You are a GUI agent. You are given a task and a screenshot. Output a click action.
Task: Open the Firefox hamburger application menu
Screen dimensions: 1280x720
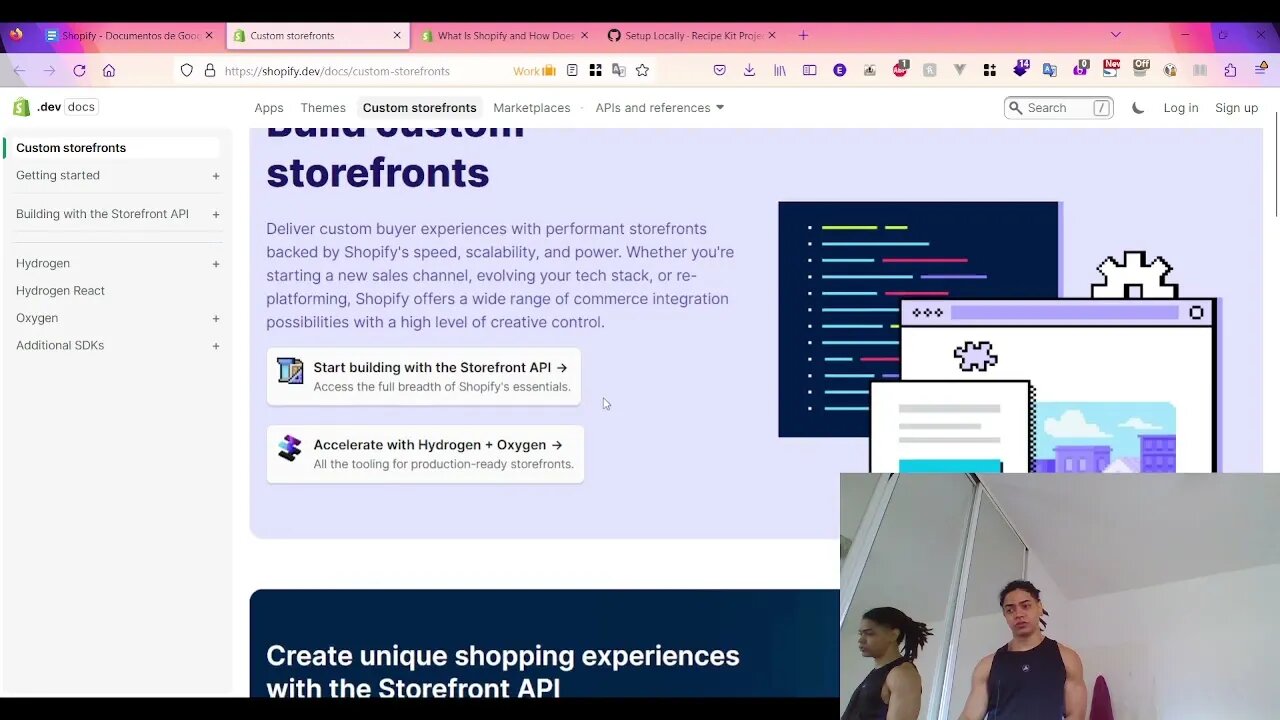[1260, 71]
